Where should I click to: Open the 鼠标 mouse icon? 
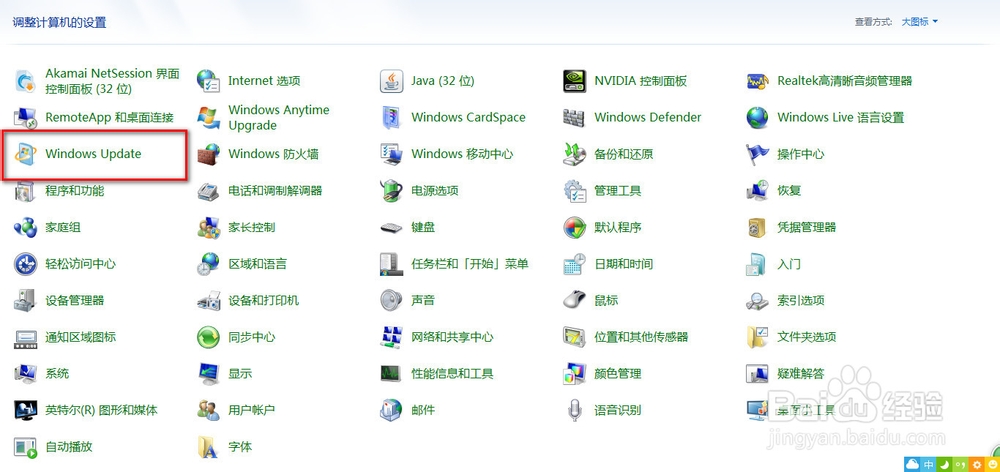[x=575, y=300]
